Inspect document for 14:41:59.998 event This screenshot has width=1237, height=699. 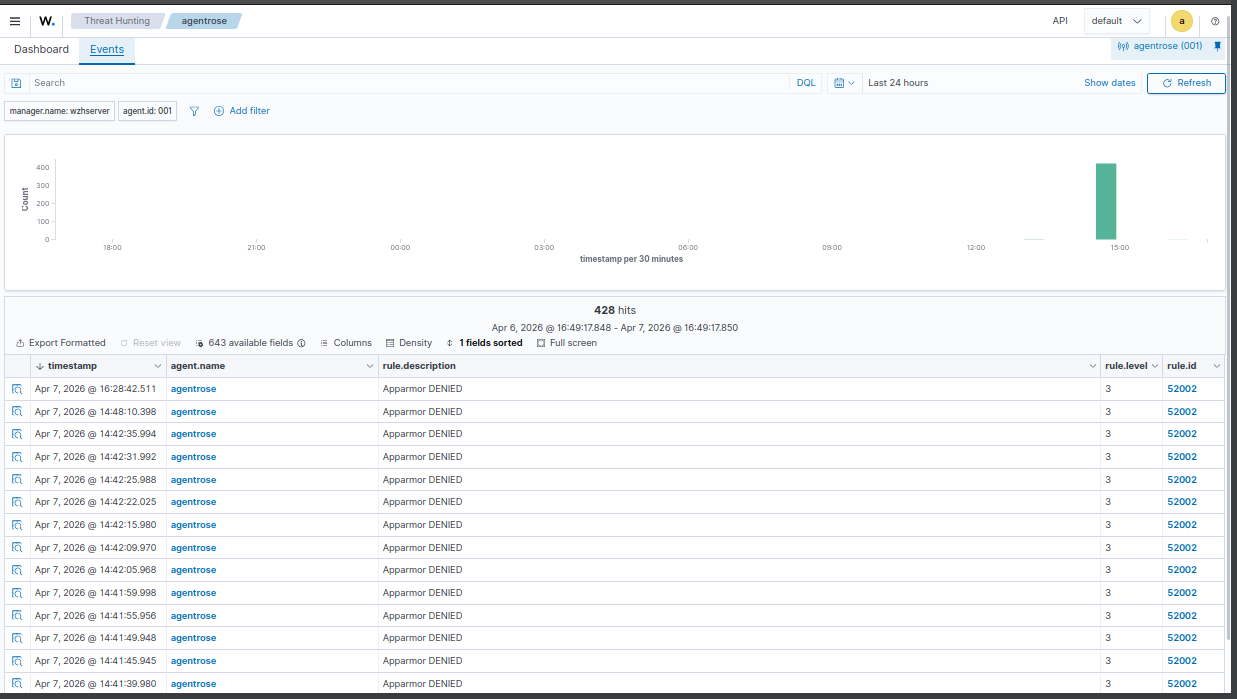click(17, 593)
